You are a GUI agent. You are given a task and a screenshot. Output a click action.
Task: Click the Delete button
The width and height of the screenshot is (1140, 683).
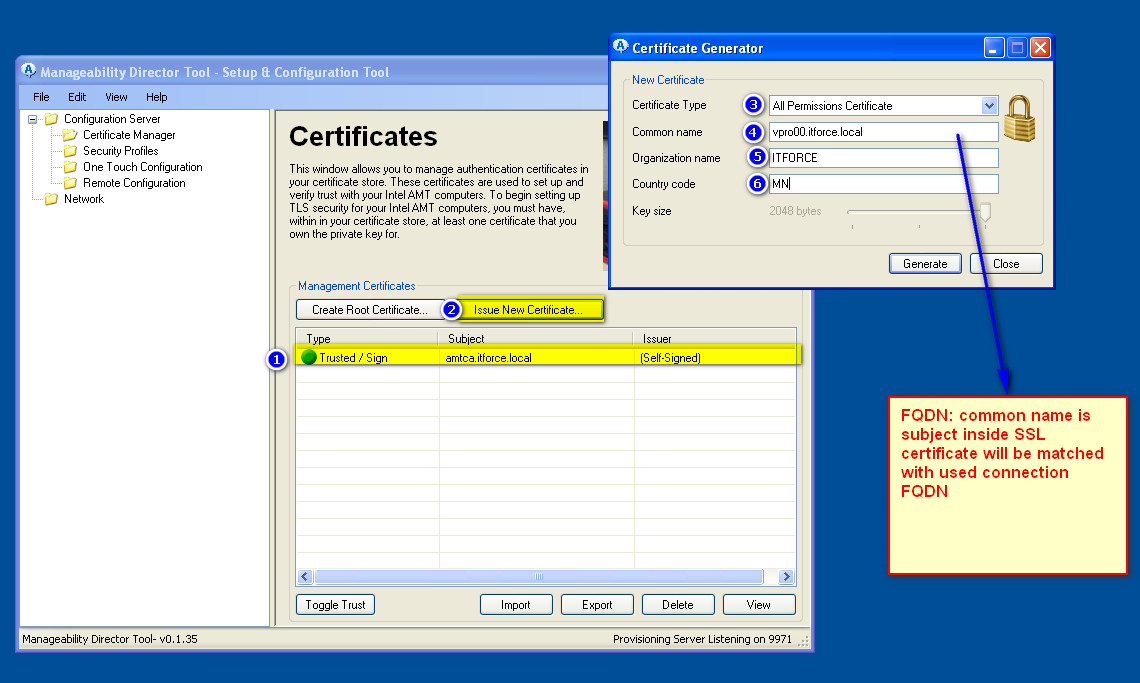[678, 604]
